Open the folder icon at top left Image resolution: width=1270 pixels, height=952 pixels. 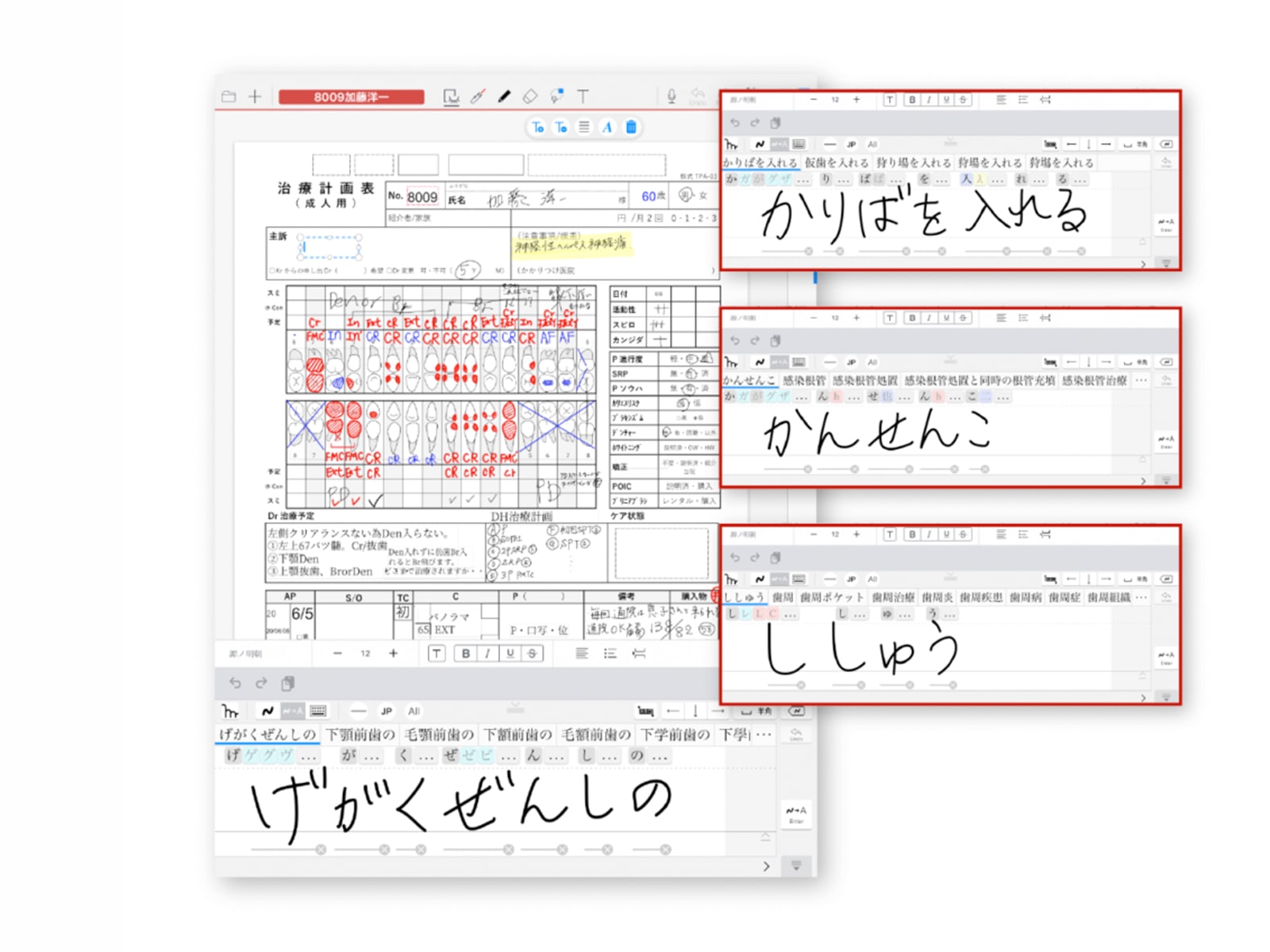tap(229, 97)
